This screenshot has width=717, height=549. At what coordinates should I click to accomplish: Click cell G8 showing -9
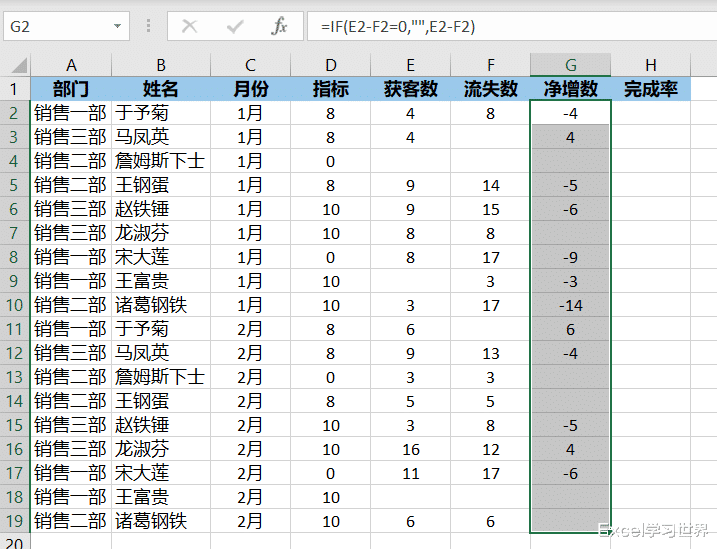point(570,257)
